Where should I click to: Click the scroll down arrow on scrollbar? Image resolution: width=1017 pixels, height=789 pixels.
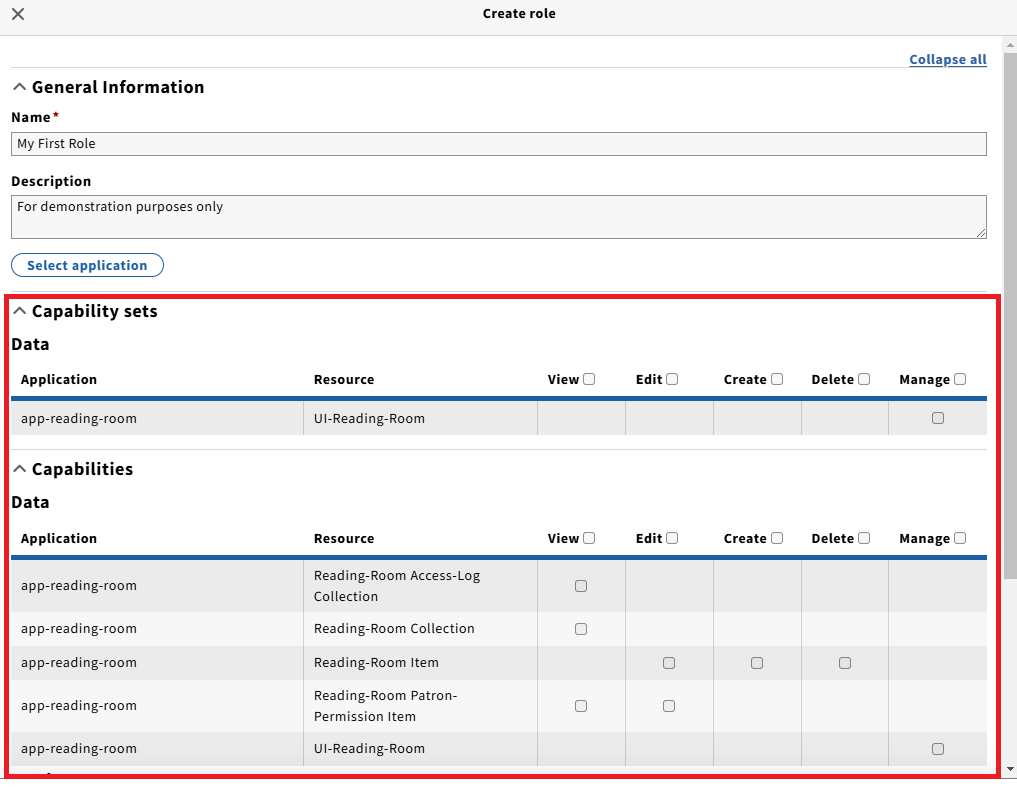1010,769
